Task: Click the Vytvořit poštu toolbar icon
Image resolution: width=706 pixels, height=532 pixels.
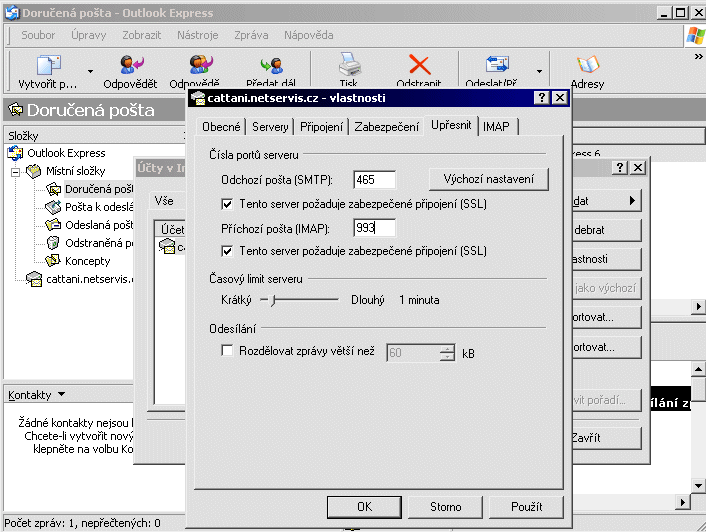Action: pyautogui.click(x=49, y=65)
